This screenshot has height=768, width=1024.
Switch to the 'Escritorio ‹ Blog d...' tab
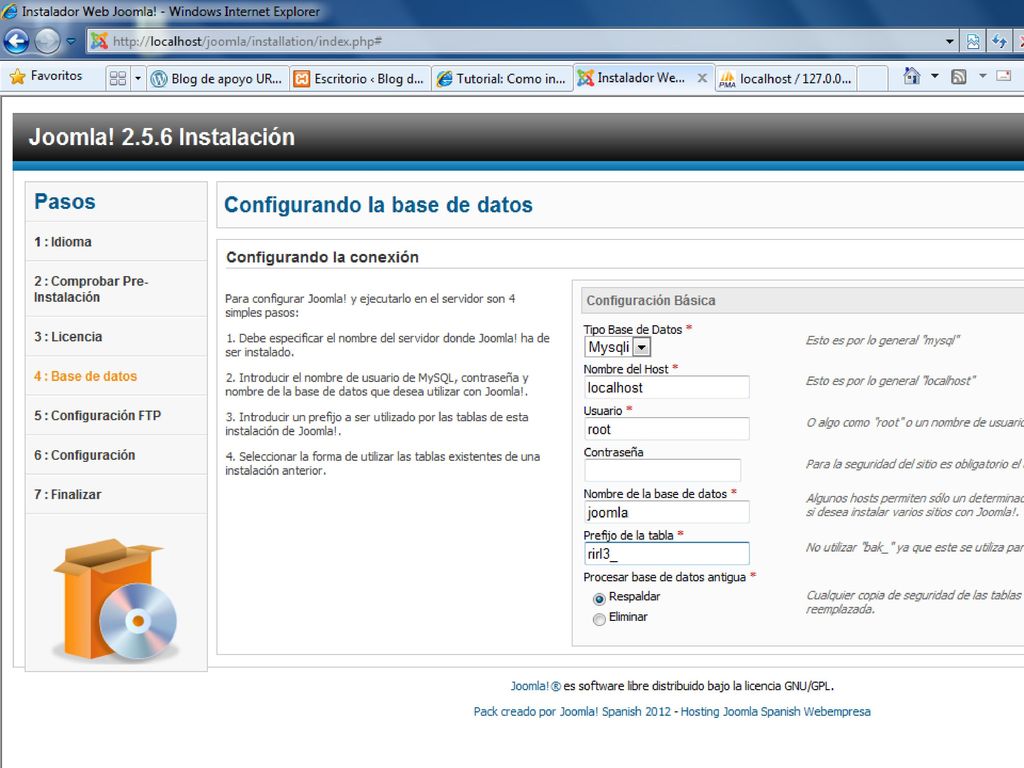click(360, 78)
